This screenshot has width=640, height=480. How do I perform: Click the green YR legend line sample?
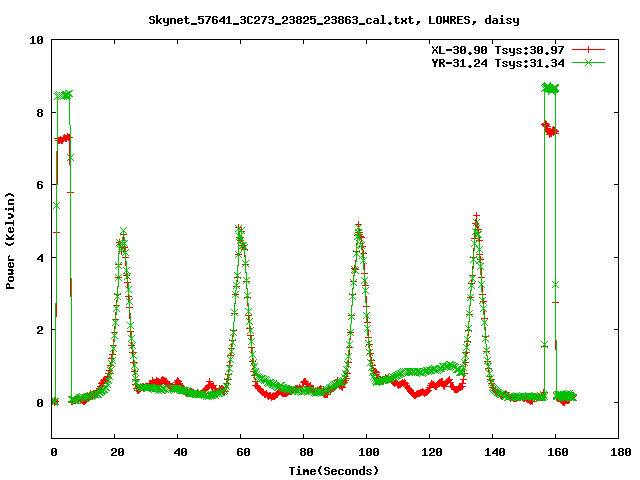coord(588,62)
